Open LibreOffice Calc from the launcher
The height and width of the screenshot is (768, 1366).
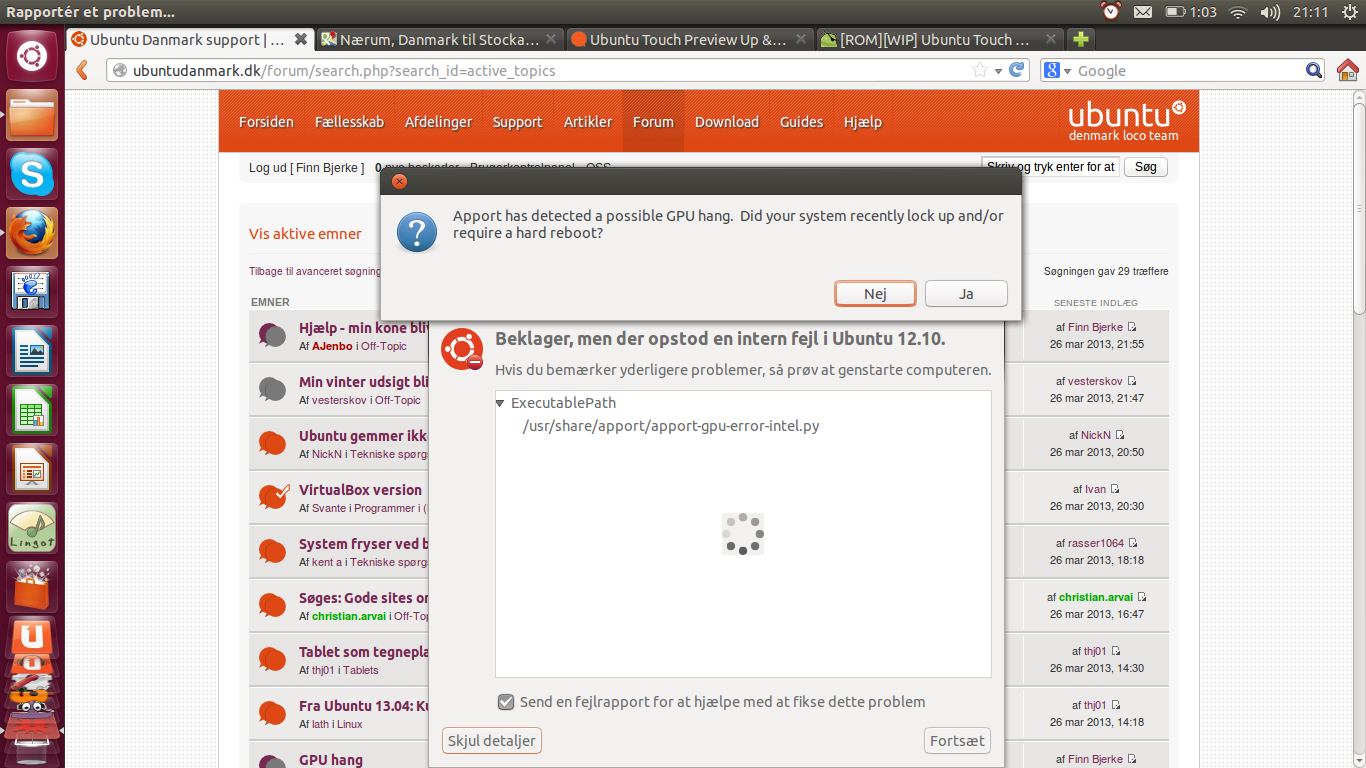(x=32, y=410)
